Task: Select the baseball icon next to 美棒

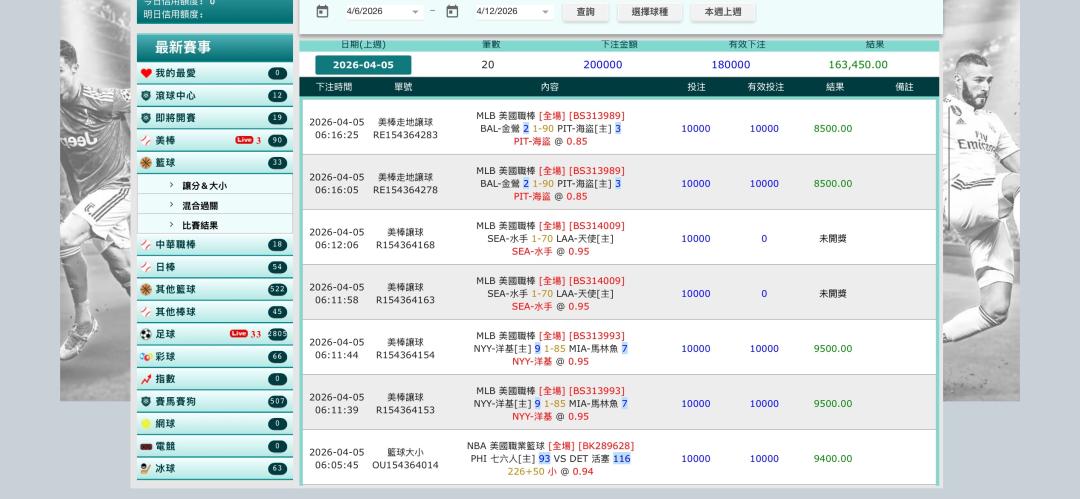Action: [146, 141]
